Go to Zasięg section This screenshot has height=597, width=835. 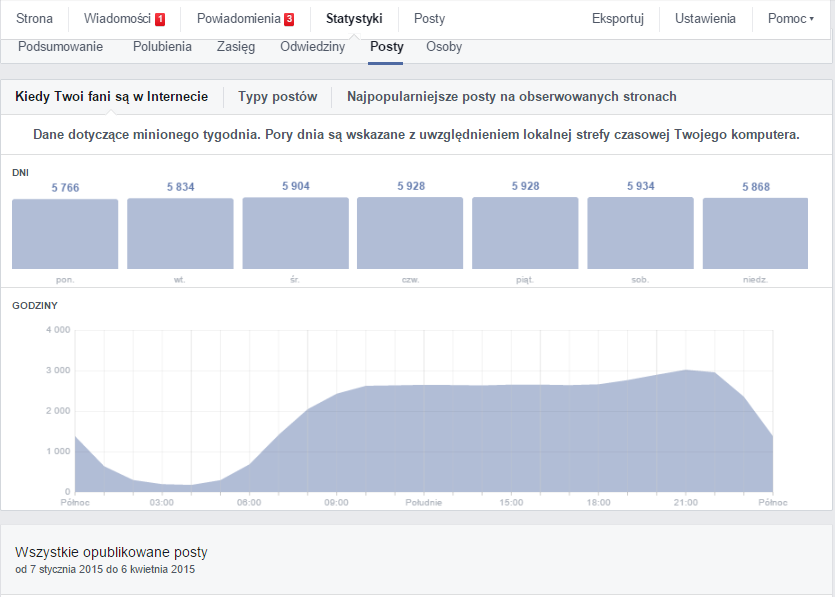(x=236, y=47)
